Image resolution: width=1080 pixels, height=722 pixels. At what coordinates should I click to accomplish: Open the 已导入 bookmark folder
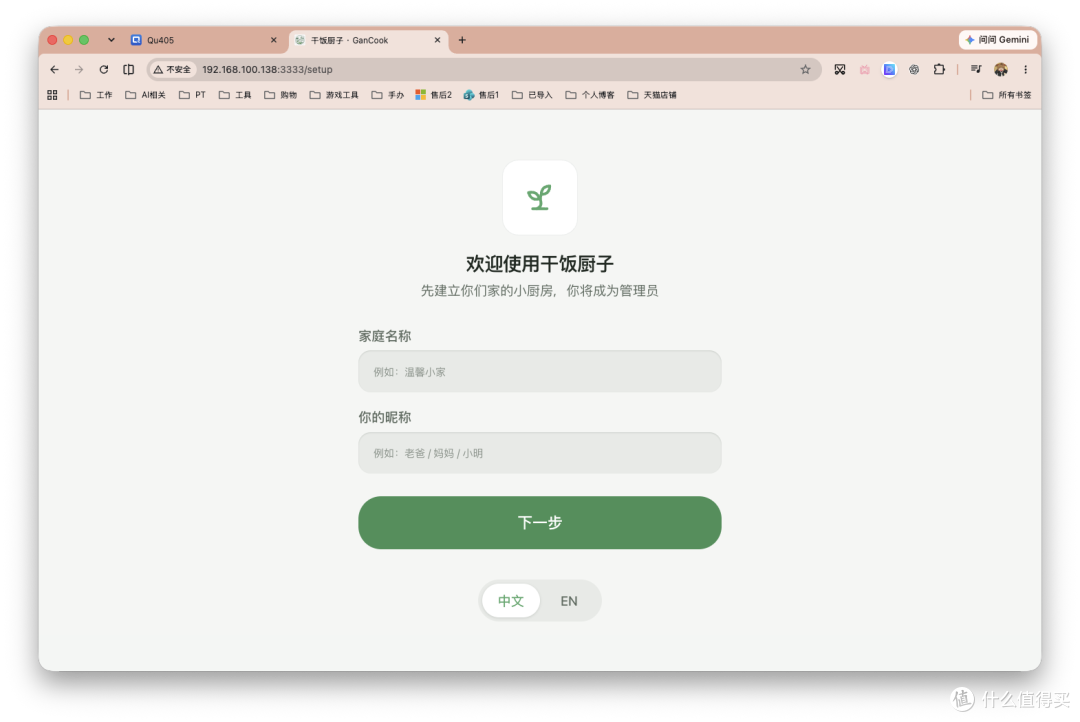pos(532,95)
